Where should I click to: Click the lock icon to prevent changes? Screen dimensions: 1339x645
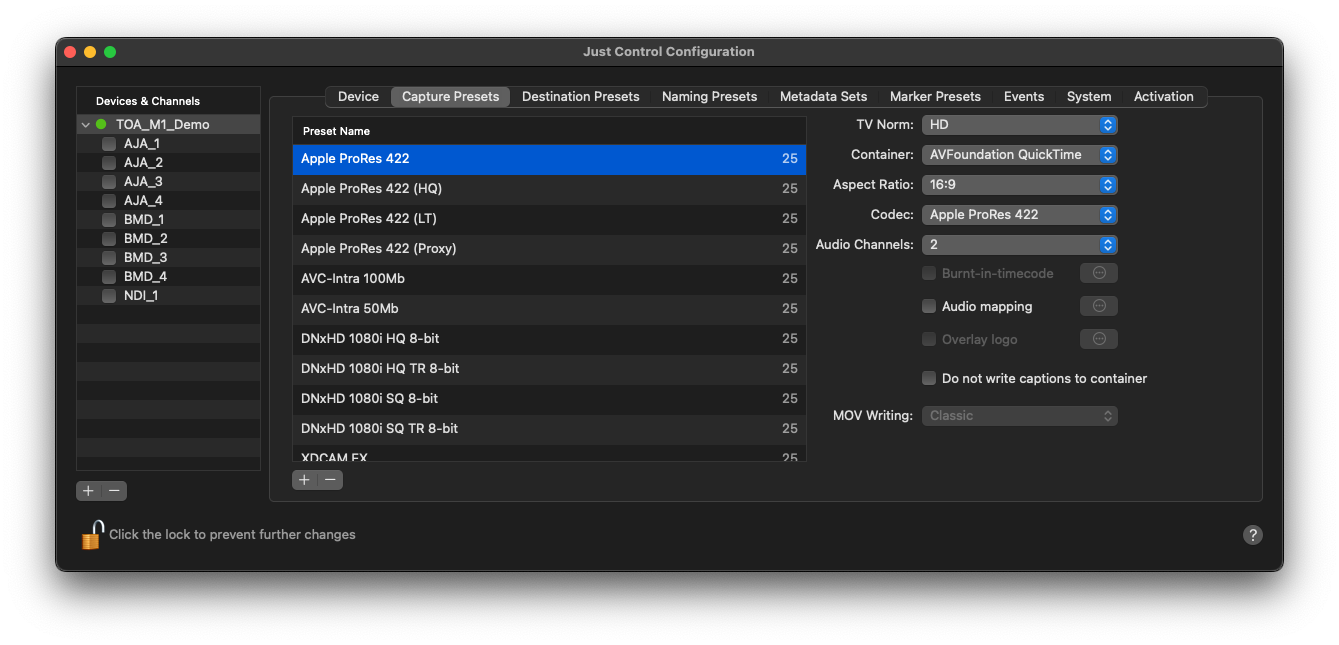[92, 535]
